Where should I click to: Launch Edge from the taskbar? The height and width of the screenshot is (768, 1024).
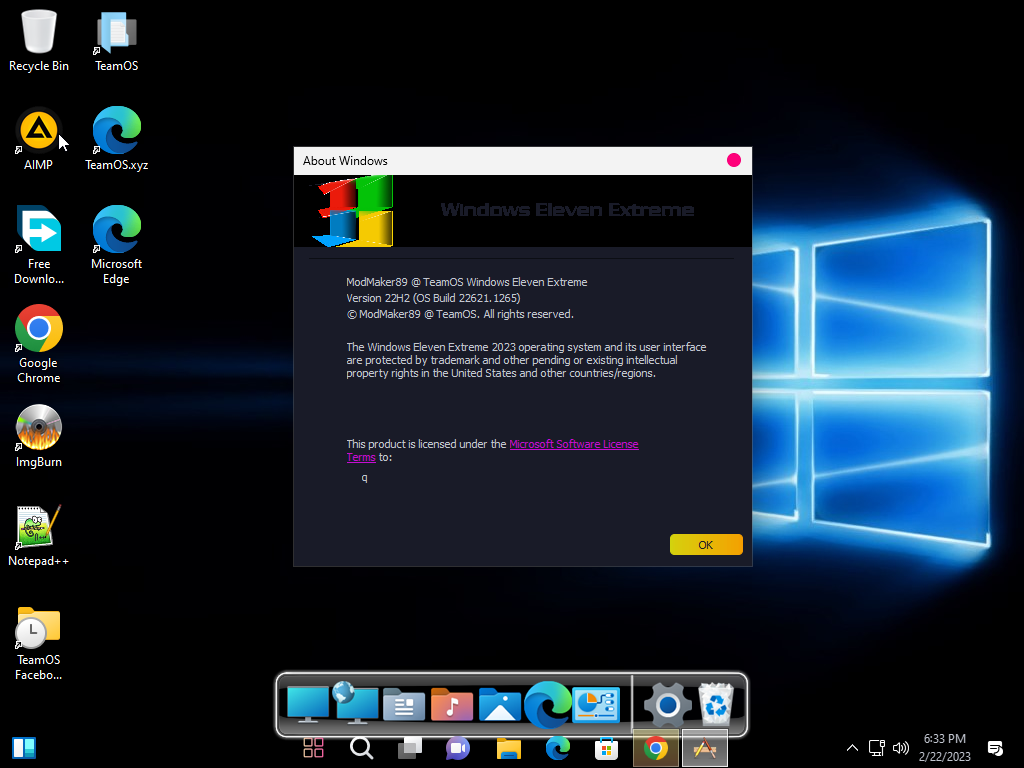pyautogui.click(x=558, y=748)
